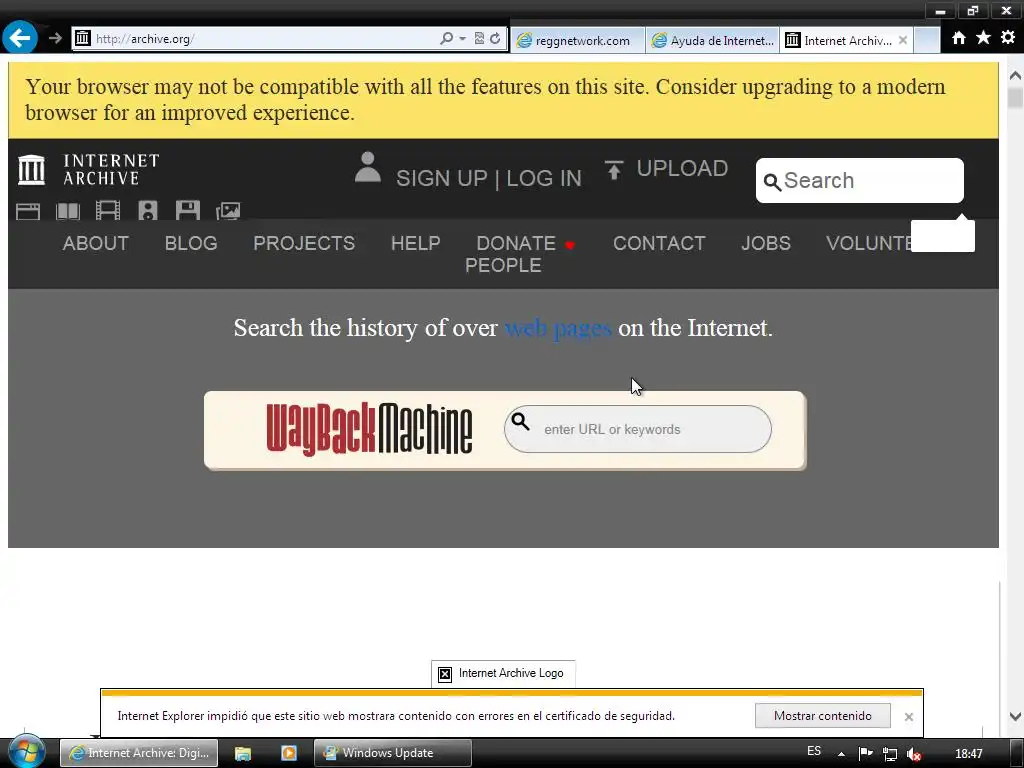Focus the Internet Archive Search field
This screenshot has height=768, width=1024.
[x=859, y=180]
